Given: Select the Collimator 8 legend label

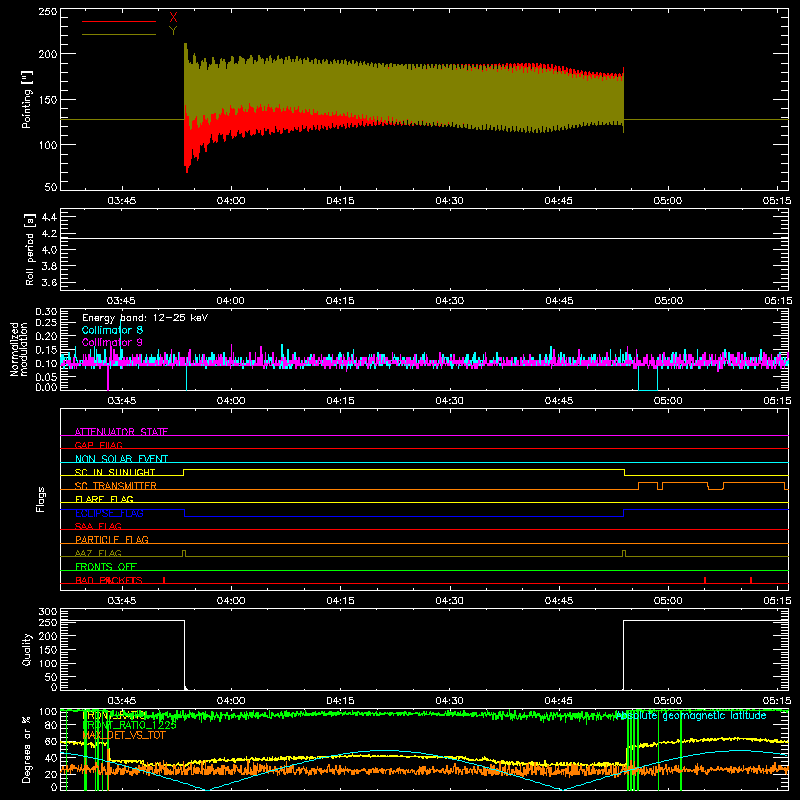Looking at the screenshot, I should click(x=112, y=330).
